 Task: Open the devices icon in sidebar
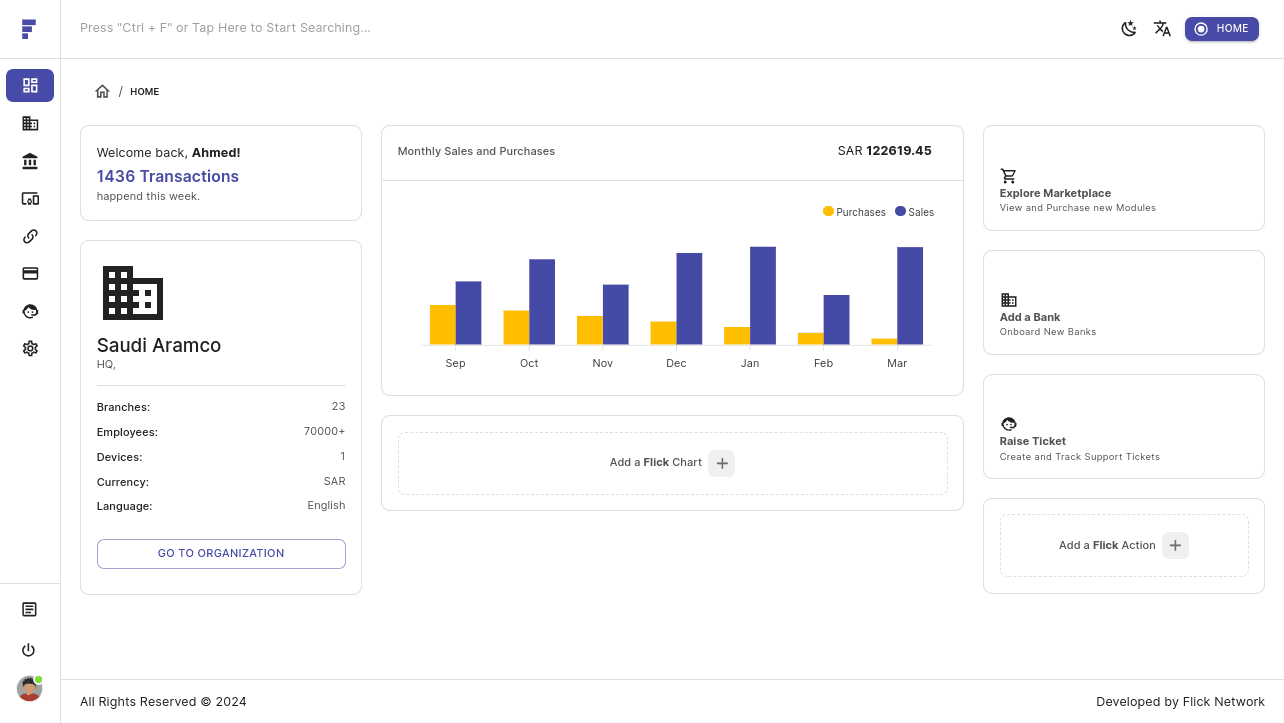point(30,199)
